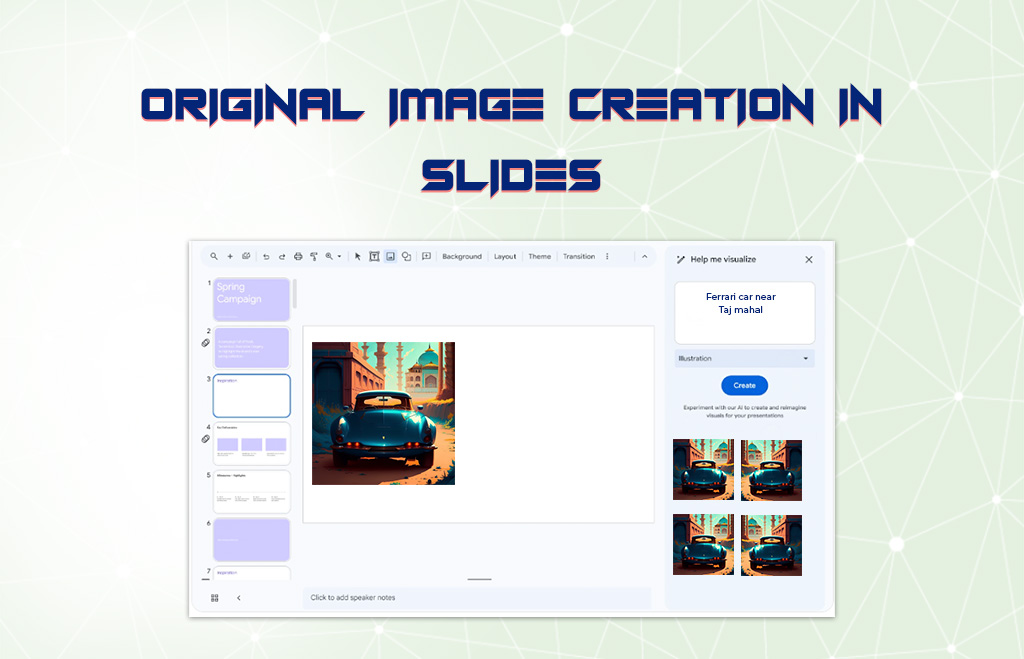Click the undo arrow in toolbar
Screen dimensions: 1024x659
point(266,257)
